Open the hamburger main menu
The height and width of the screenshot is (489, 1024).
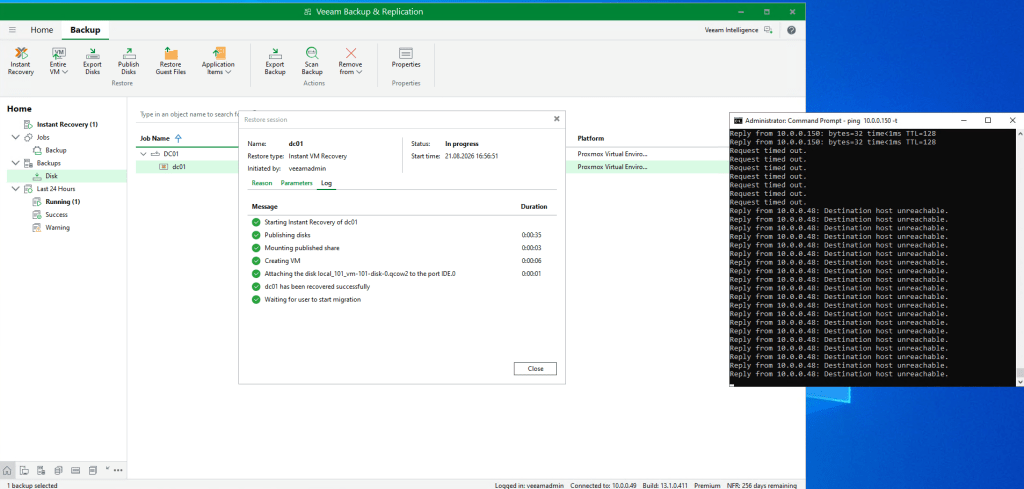coord(12,30)
